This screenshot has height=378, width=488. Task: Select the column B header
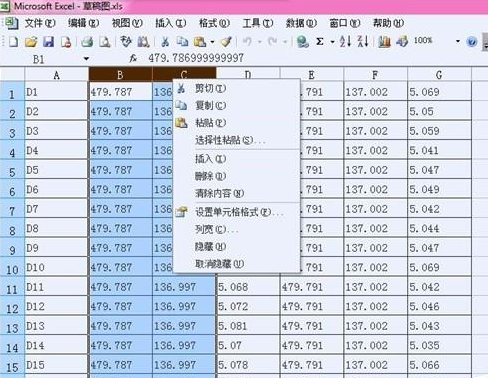pyautogui.click(x=120, y=75)
